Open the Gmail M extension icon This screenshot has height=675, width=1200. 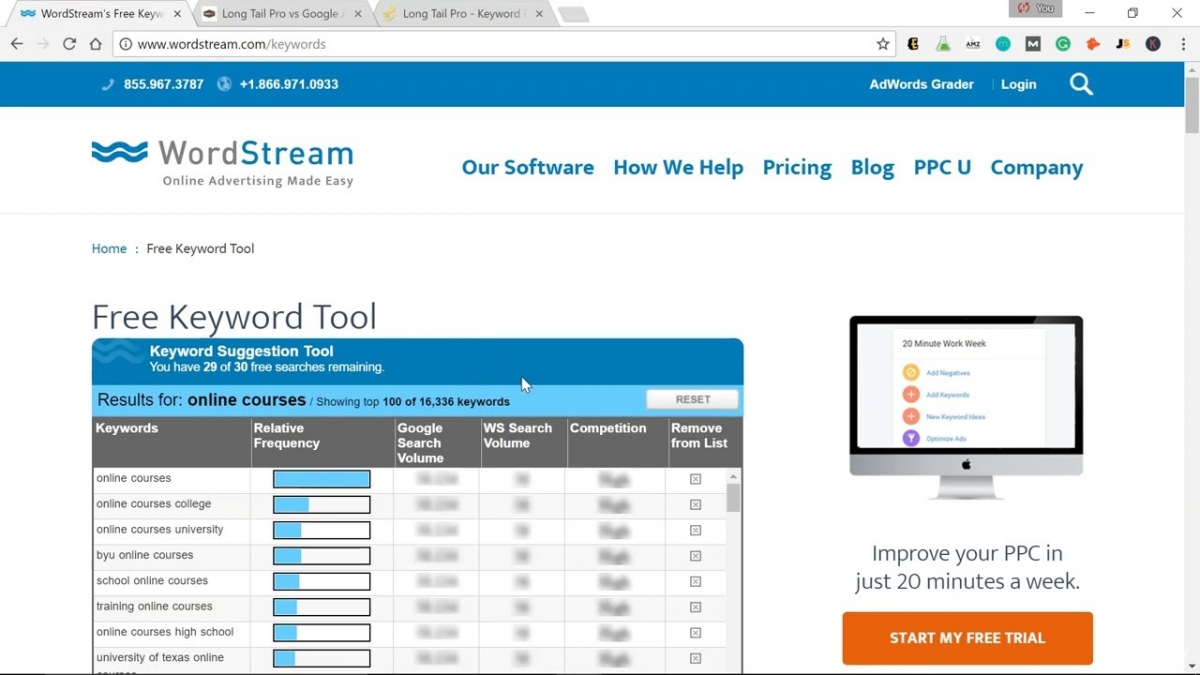pyautogui.click(x=1033, y=44)
